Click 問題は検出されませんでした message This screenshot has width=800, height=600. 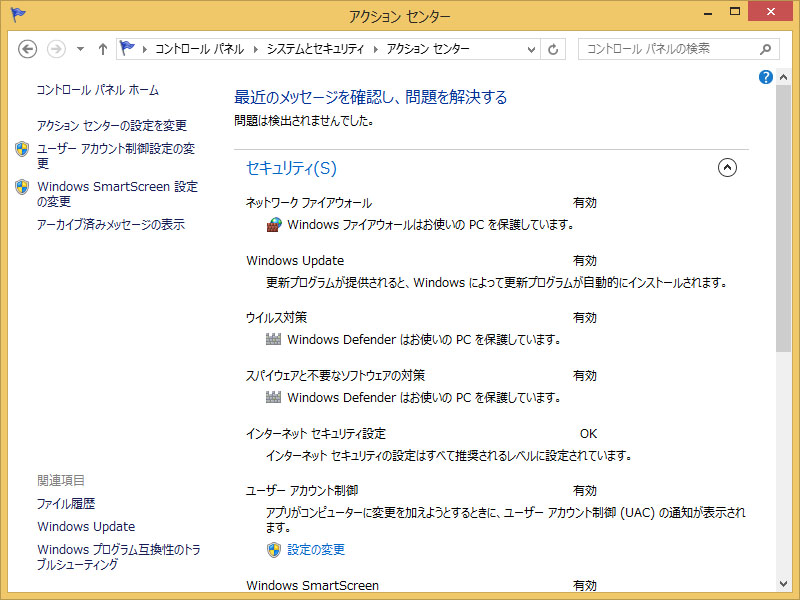pos(304,121)
